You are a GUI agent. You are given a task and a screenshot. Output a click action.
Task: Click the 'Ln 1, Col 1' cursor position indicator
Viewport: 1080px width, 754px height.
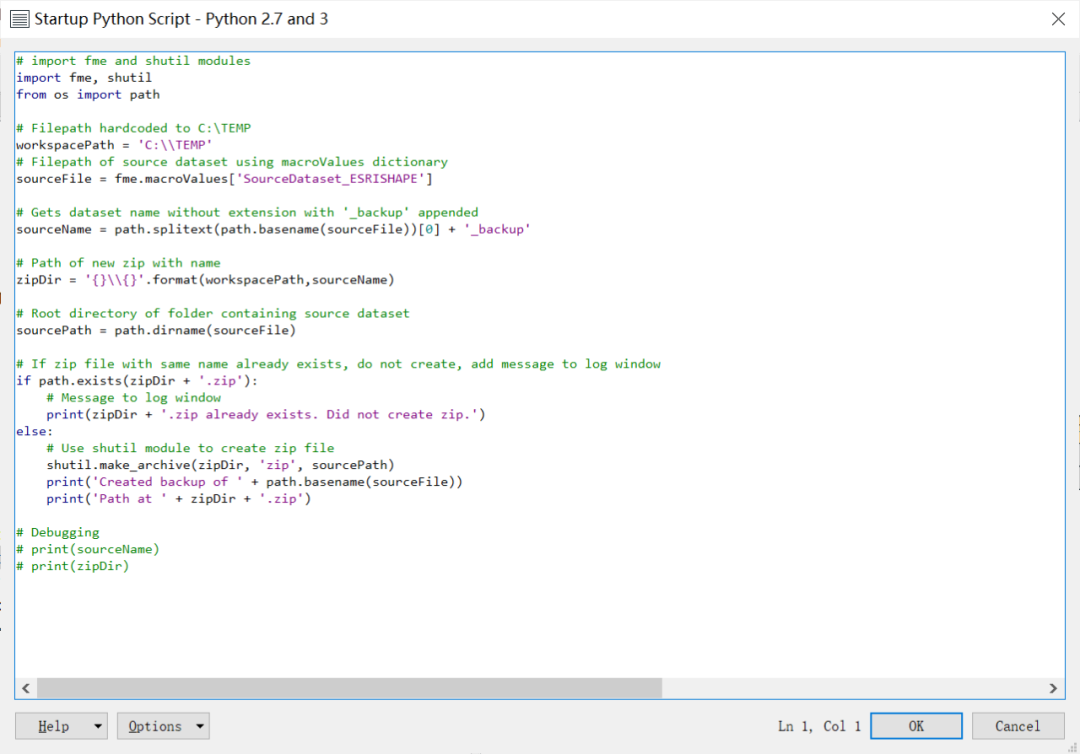pos(819,726)
